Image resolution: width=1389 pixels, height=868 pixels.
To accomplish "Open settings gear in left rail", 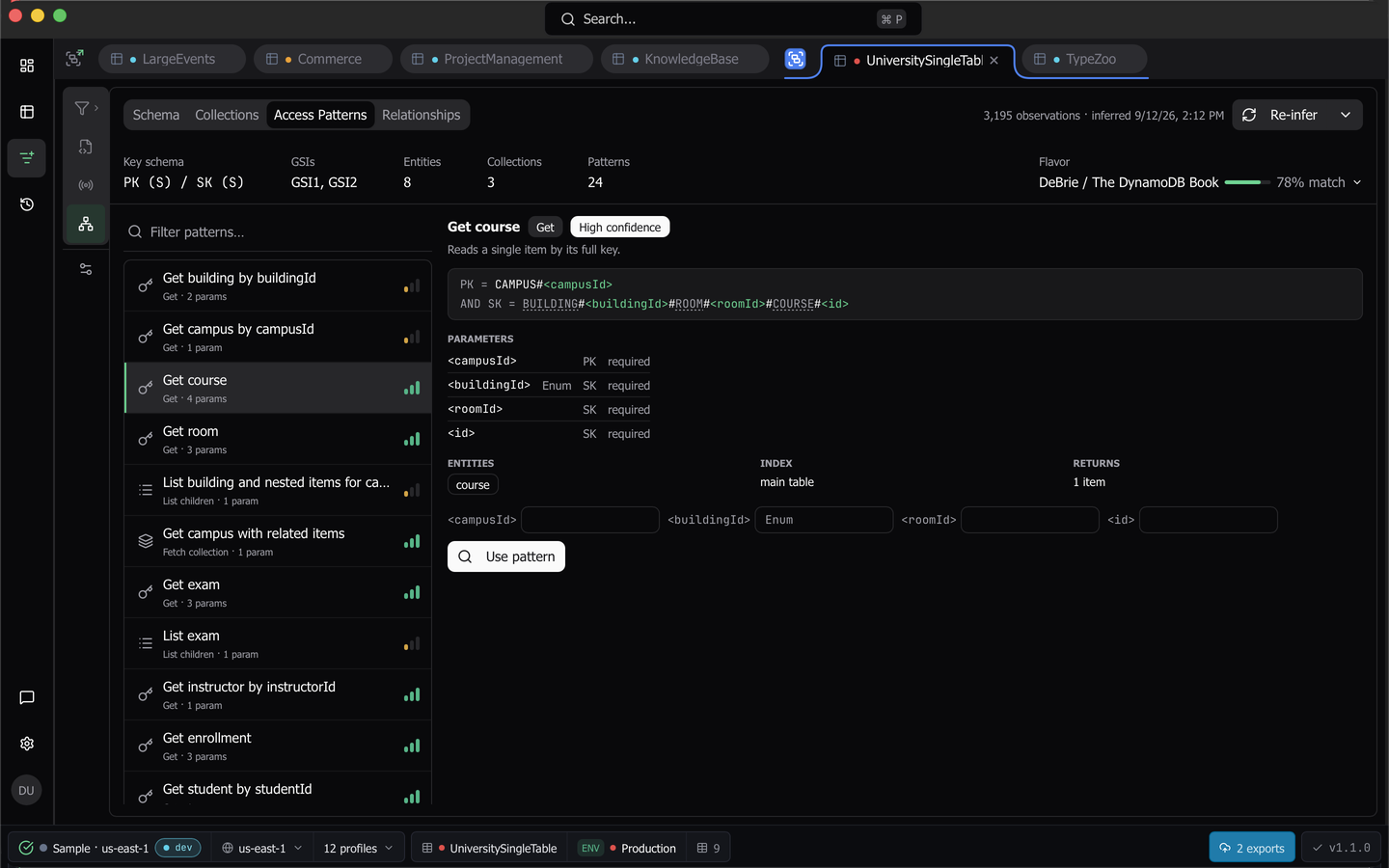I will (x=27, y=744).
